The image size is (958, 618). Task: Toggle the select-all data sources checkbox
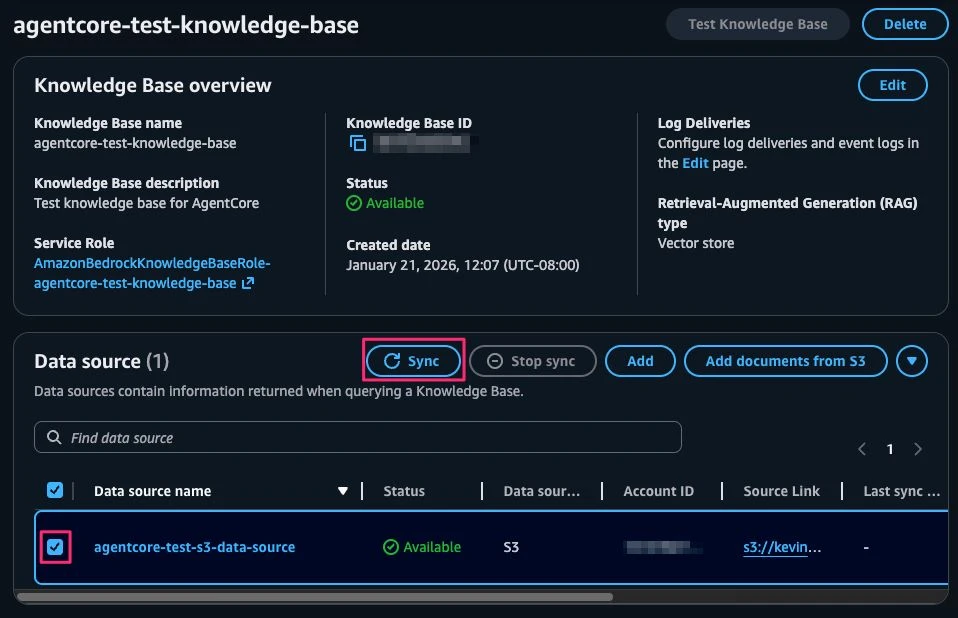(x=55, y=490)
